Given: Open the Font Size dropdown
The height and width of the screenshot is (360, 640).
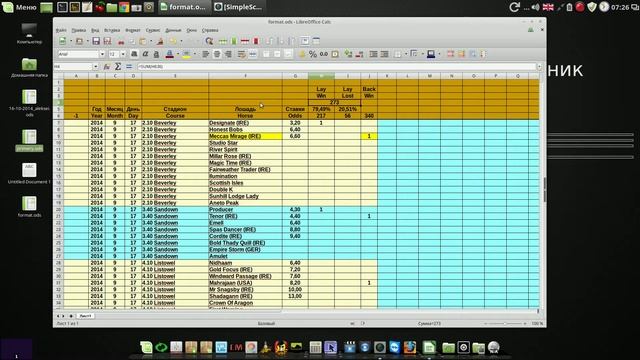Looking at the screenshot, I should (123, 54).
